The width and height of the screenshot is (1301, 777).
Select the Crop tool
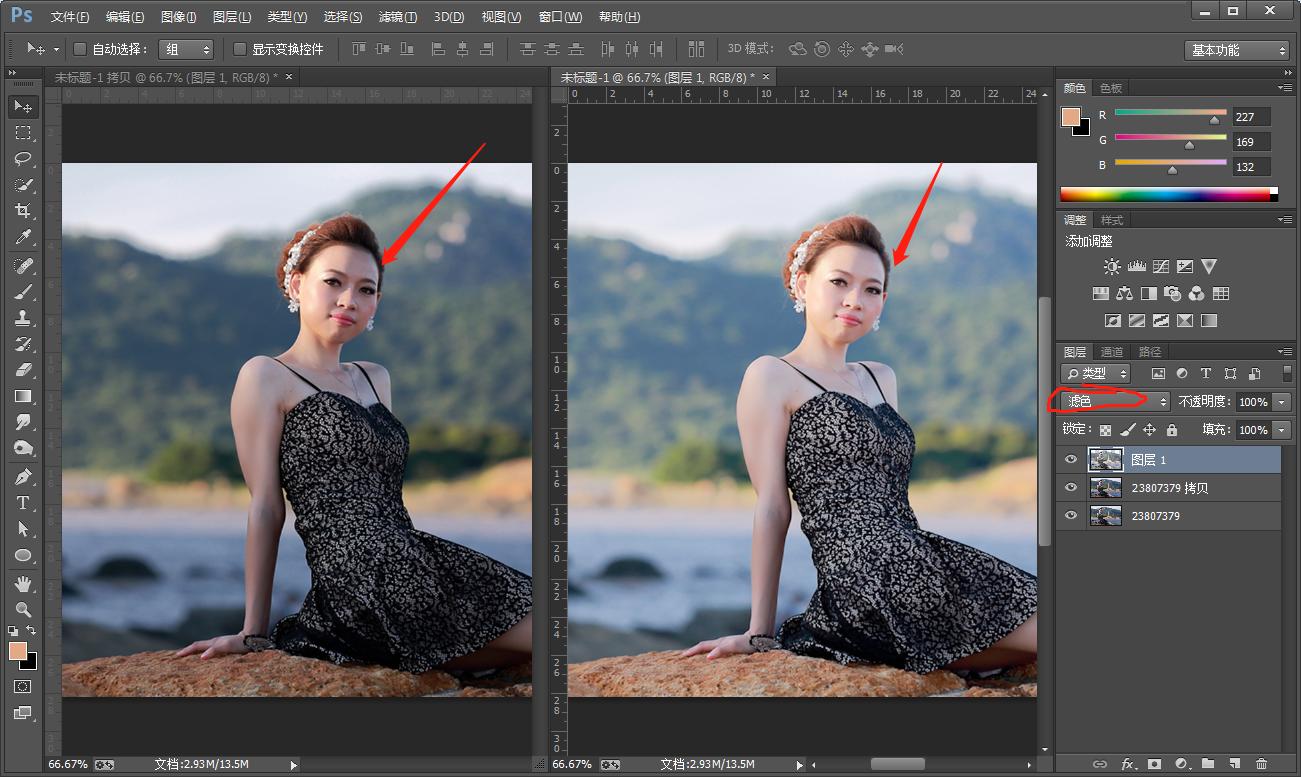pyautogui.click(x=23, y=211)
